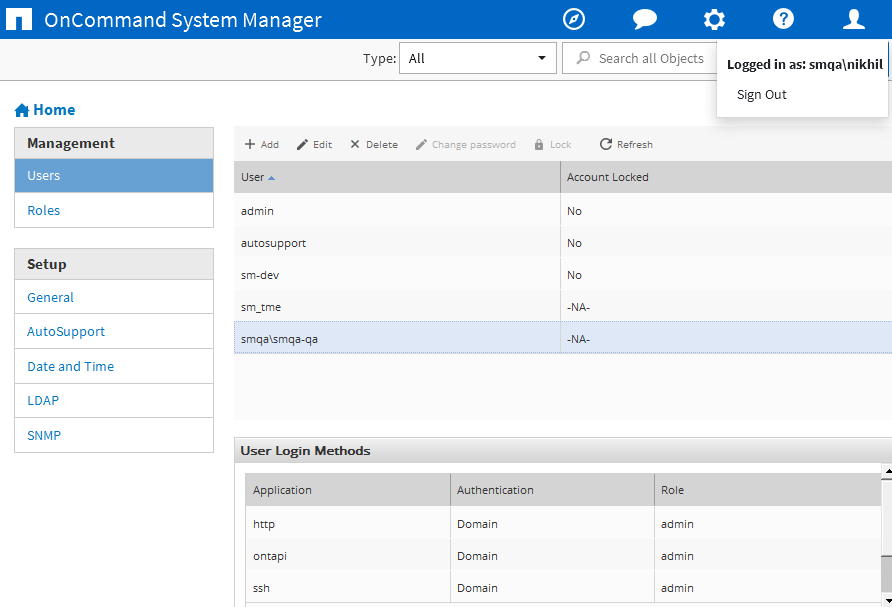Expand the Type dropdown
The height and width of the screenshot is (607, 892).
point(478,58)
